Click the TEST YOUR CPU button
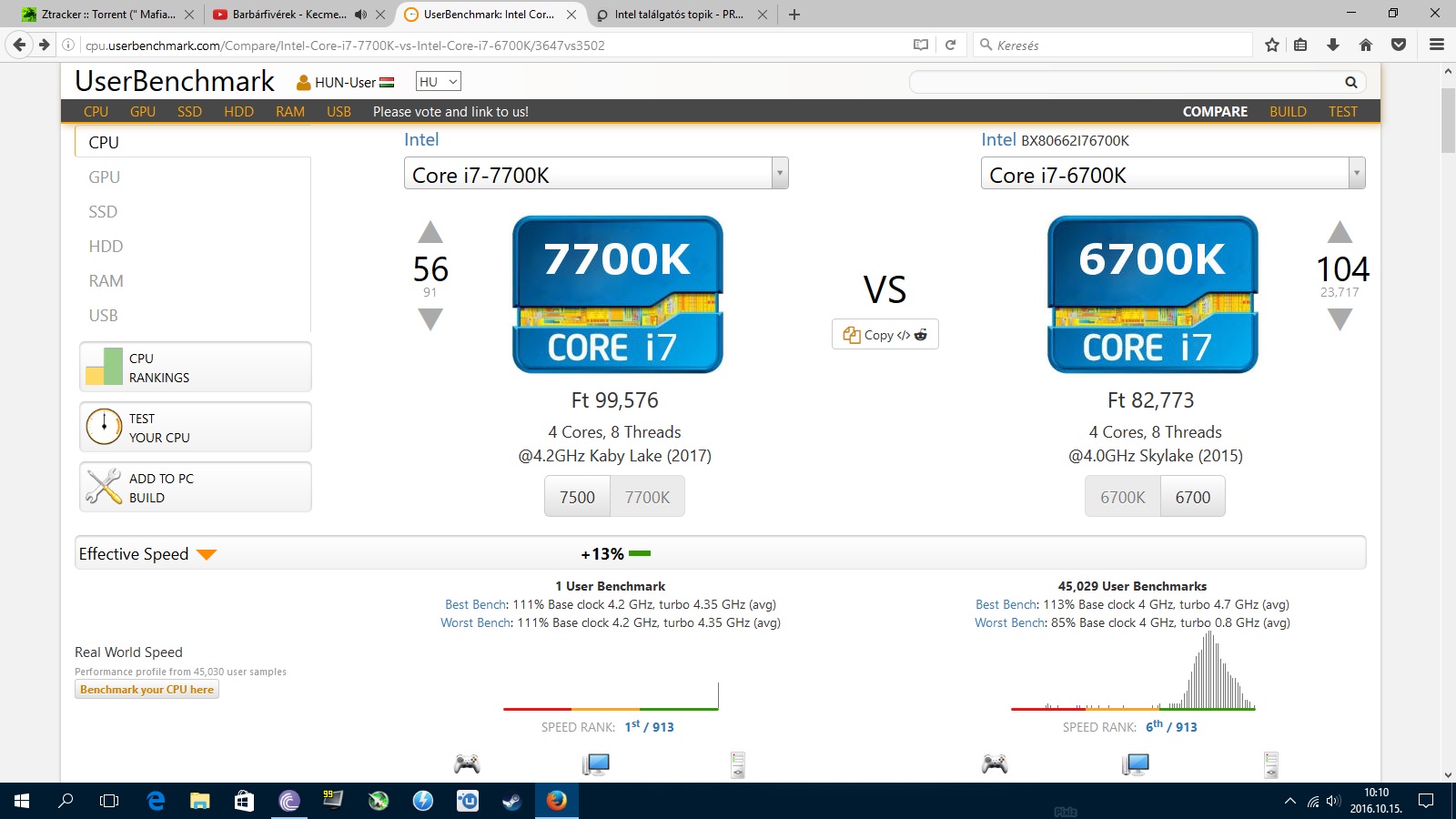Image resolution: width=1456 pixels, height=819 pixels. (196, 428)
